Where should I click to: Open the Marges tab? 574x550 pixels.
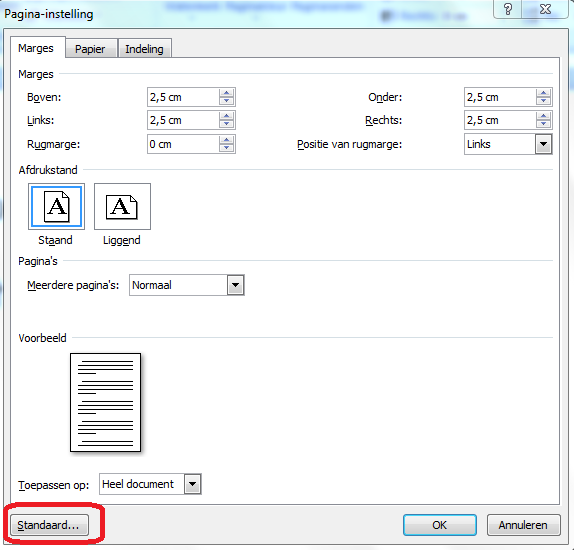(x=36, y=48)
